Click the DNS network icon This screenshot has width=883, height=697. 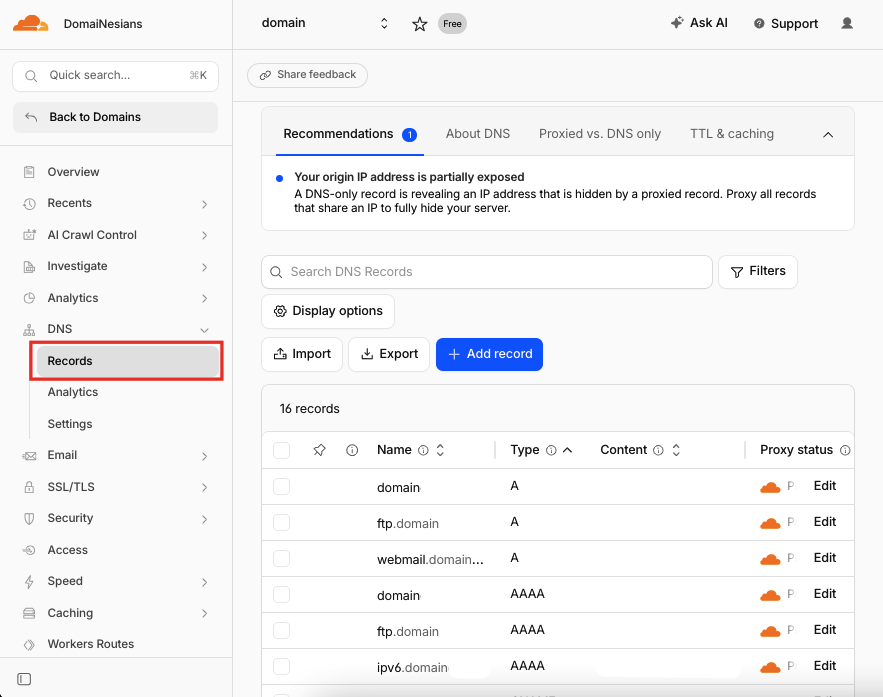(x=29, y=329)
